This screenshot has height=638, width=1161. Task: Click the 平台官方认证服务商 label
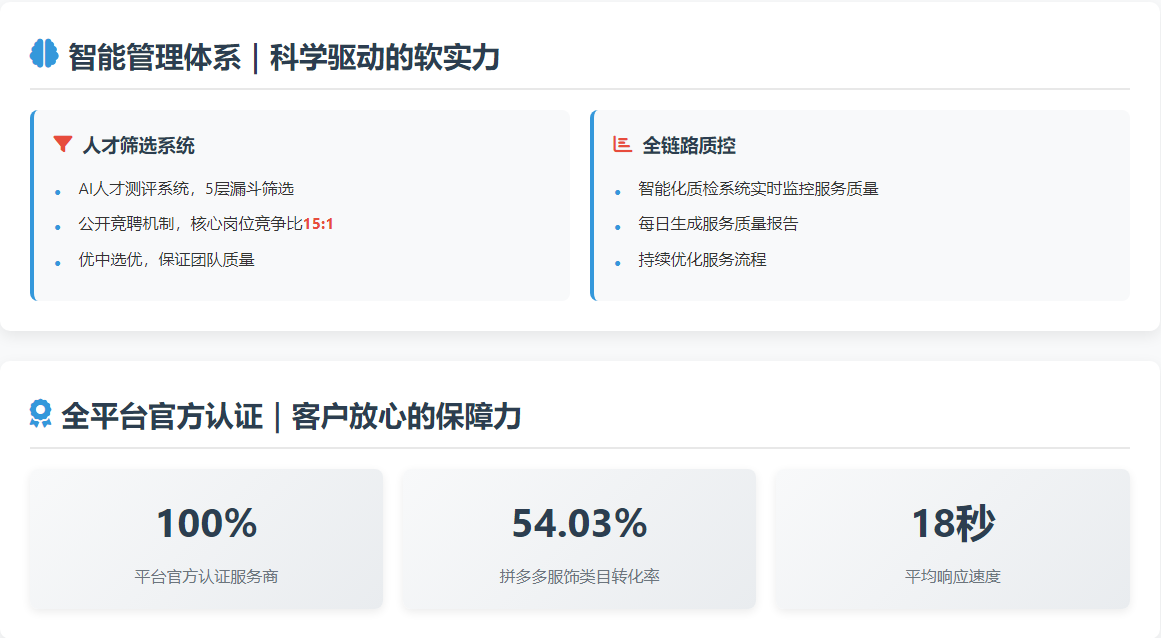[206, 577]
